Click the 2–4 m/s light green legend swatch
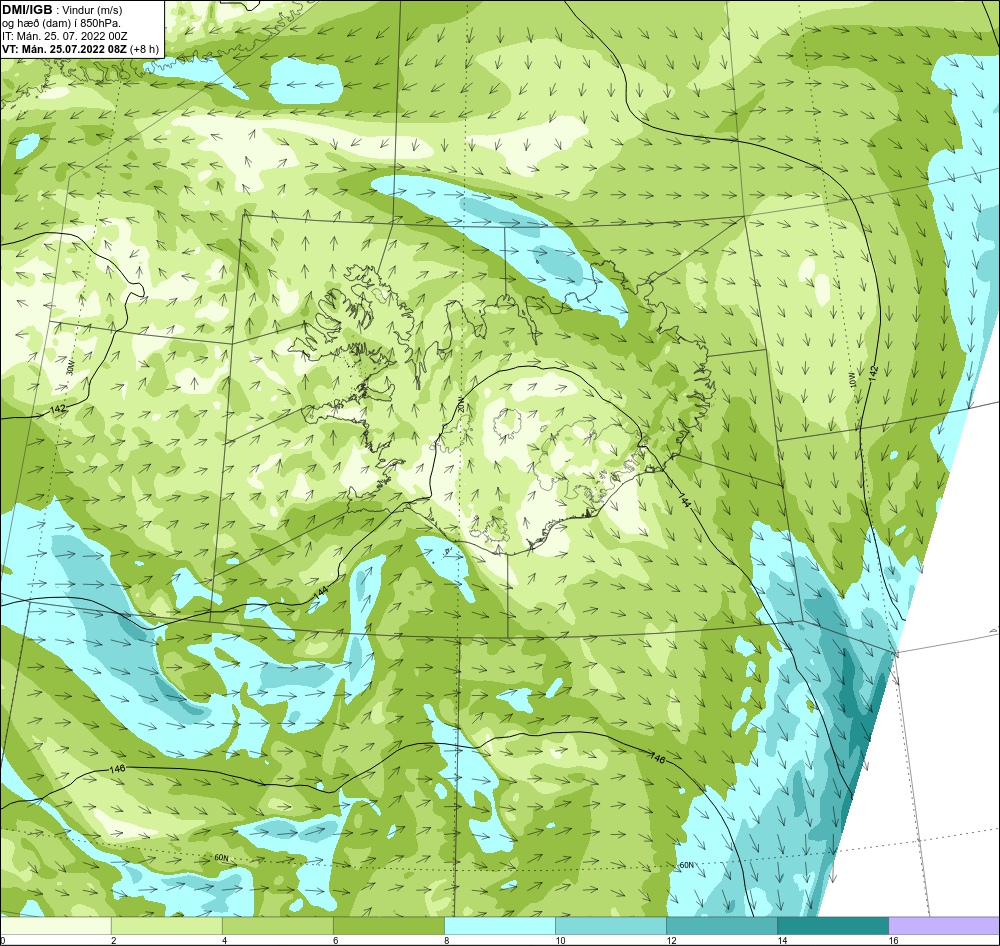Image resolution: width=1000 pixels, height=946 pixels. click(166, 926)
